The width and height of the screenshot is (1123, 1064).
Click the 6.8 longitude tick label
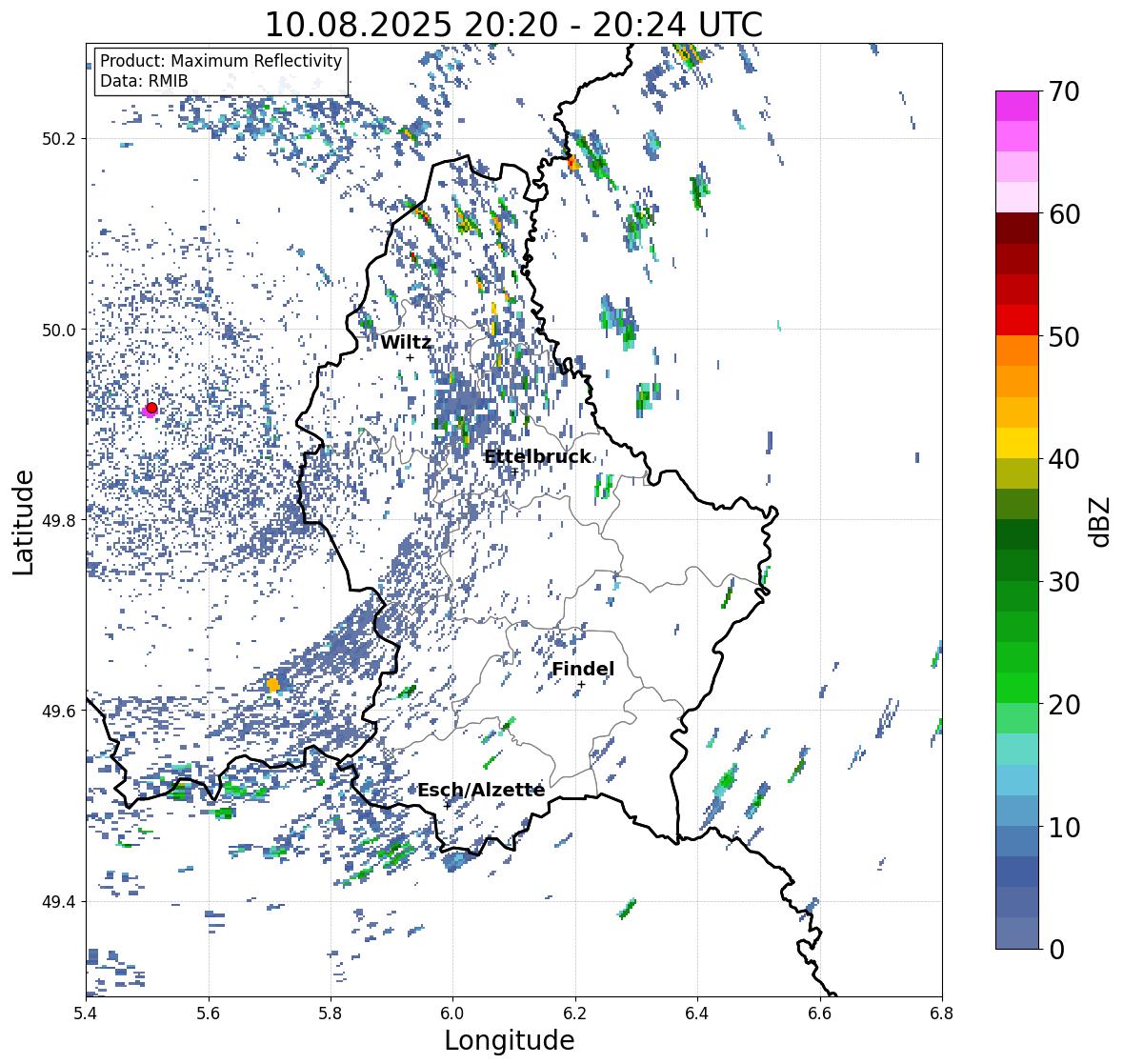[x=942, y=1014]
